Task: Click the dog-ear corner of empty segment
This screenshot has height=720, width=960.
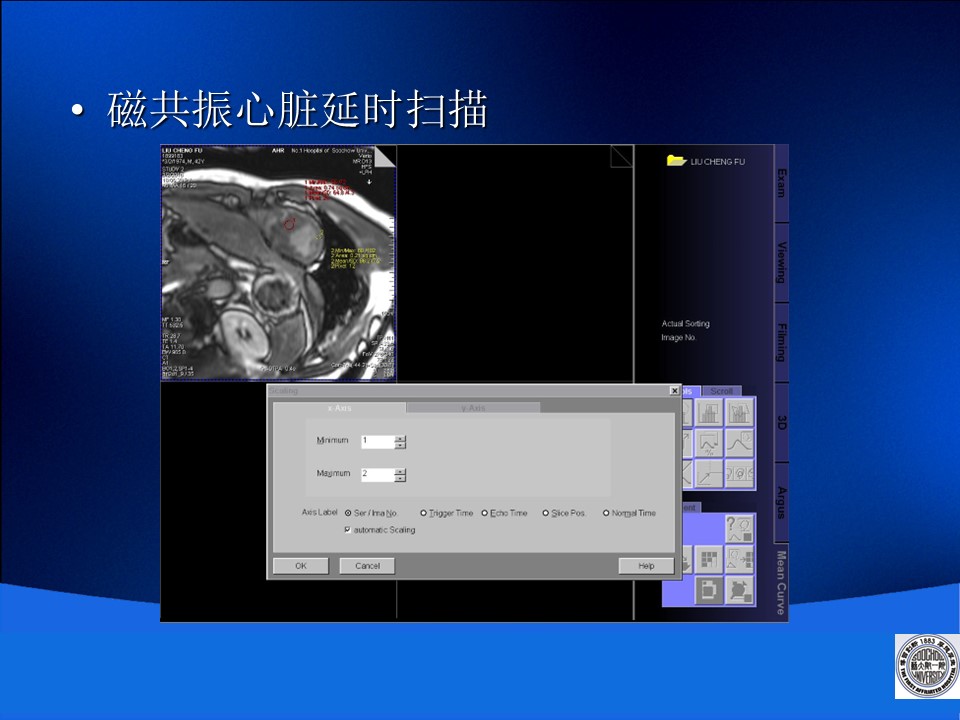Action: tap(621, 156)
